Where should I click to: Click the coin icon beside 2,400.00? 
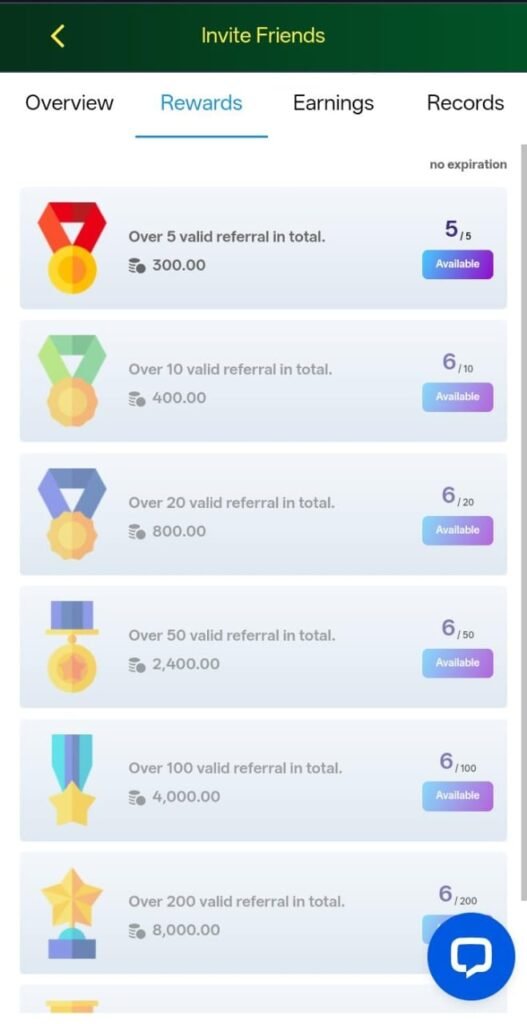point(137,664)
